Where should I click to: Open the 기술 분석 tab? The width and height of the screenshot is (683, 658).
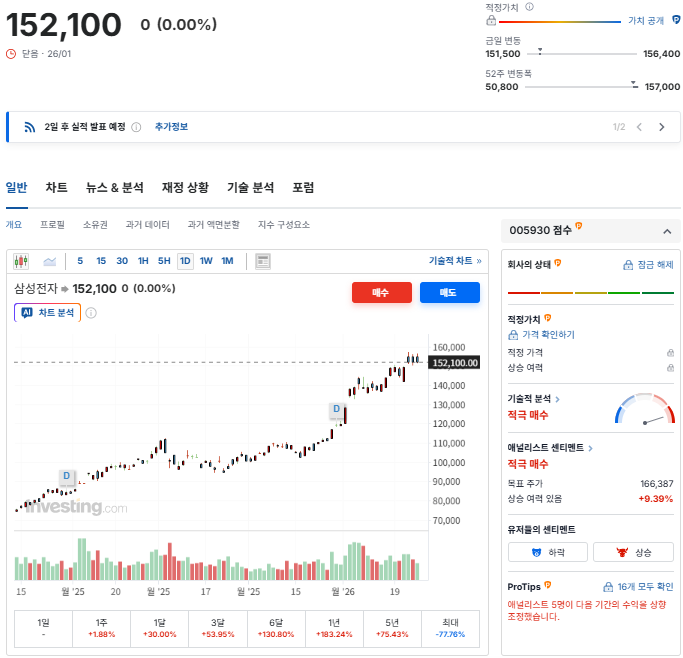[x=250, y=188]
